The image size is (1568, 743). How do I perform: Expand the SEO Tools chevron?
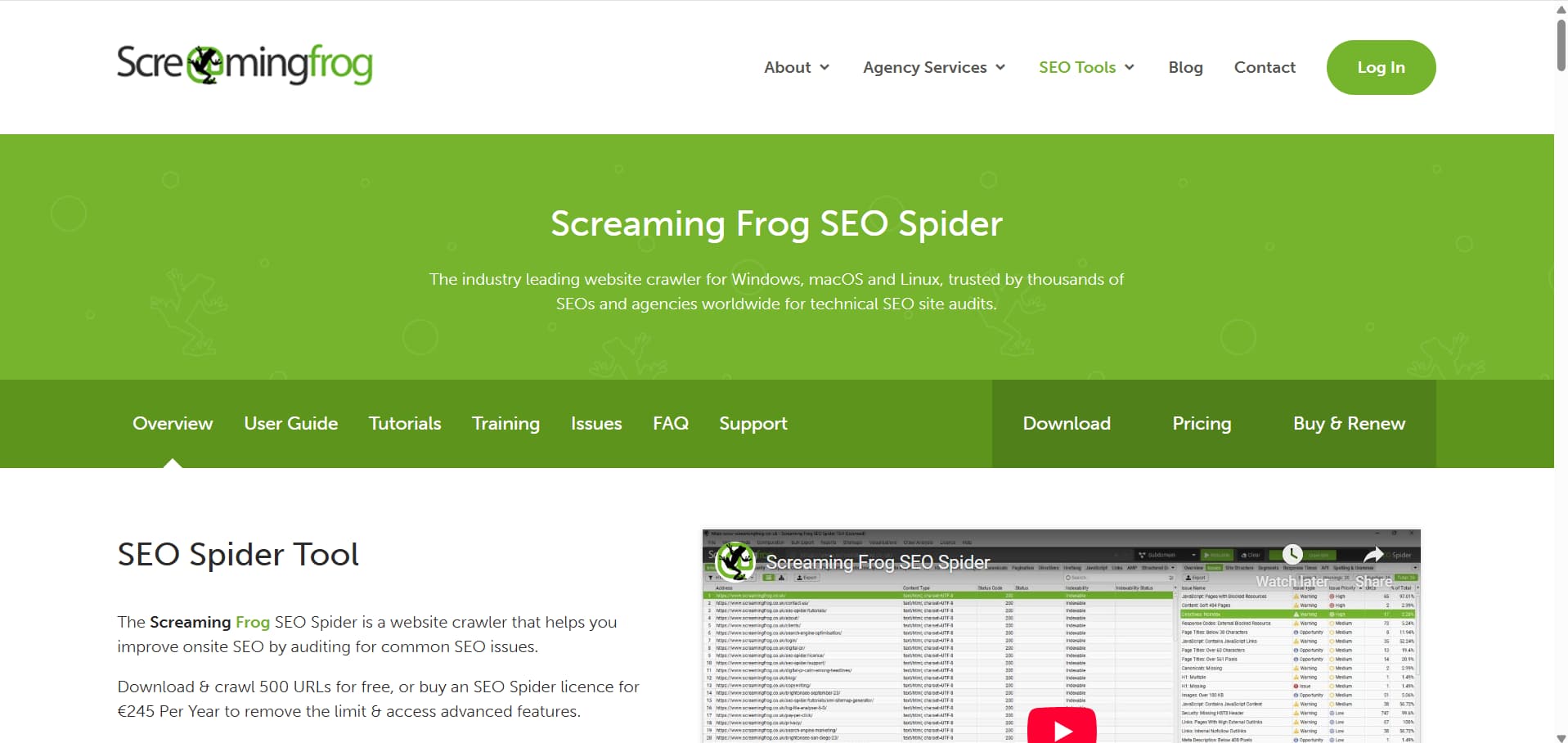[x=1130, y=67]
